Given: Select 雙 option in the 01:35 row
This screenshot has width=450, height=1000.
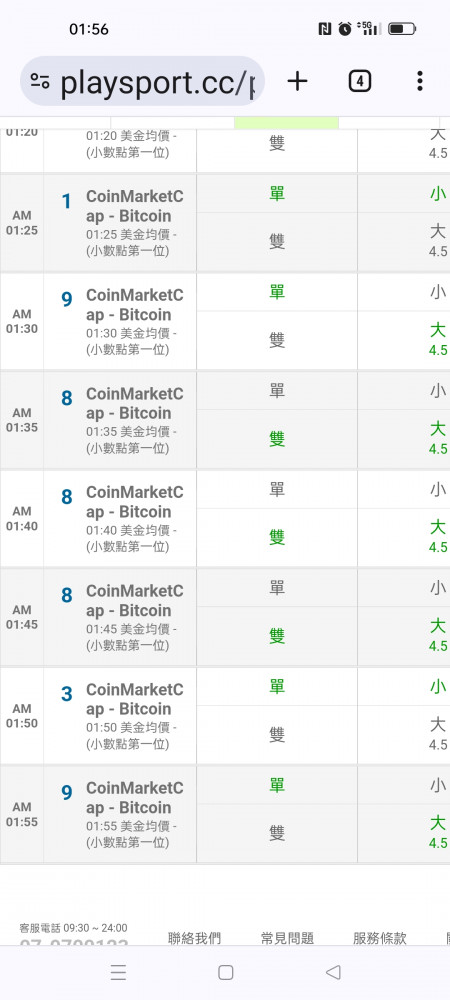Looking at the screenshot, I should click(277, 439).
